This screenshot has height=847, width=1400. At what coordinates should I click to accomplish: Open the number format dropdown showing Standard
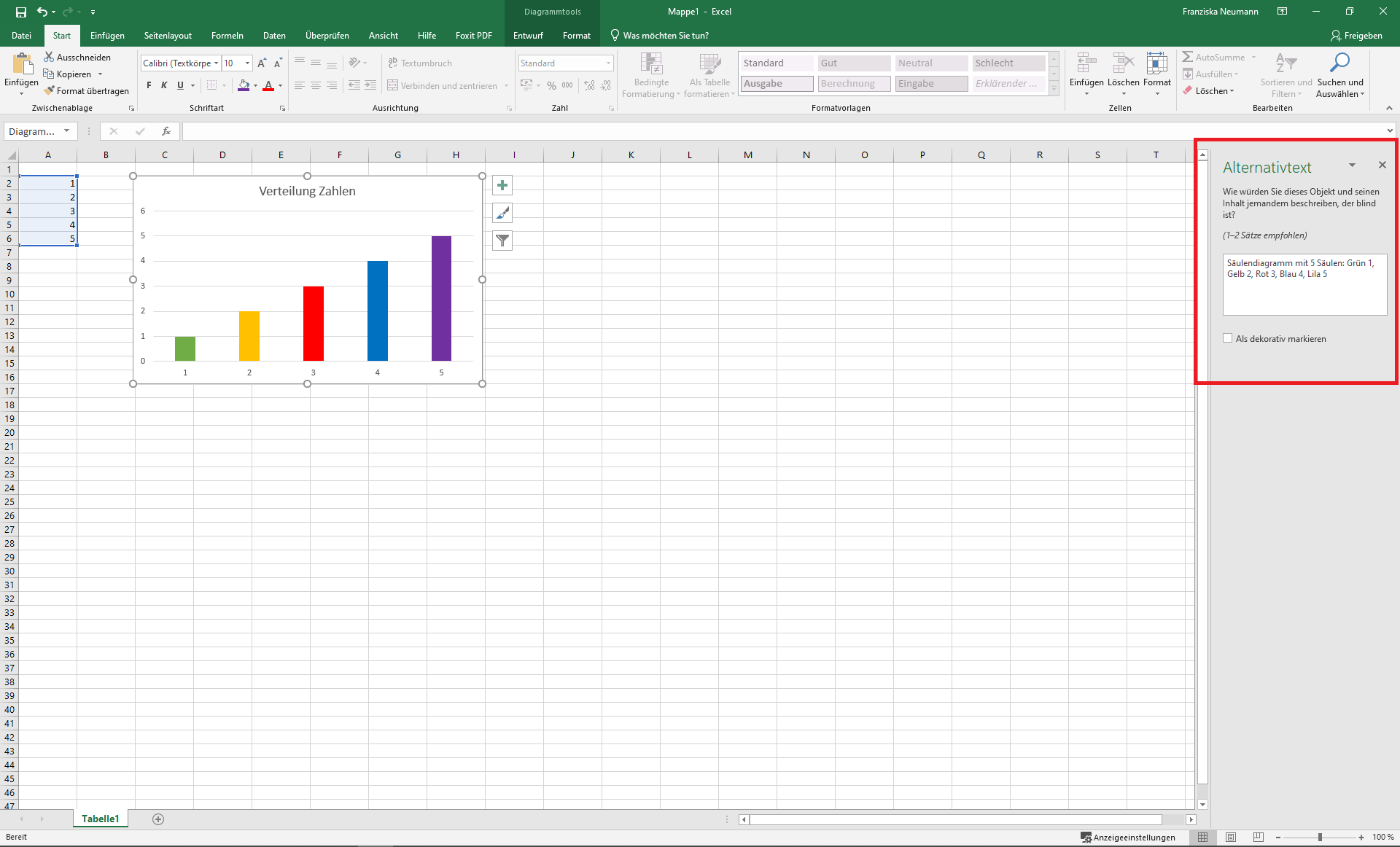[609, 63]
